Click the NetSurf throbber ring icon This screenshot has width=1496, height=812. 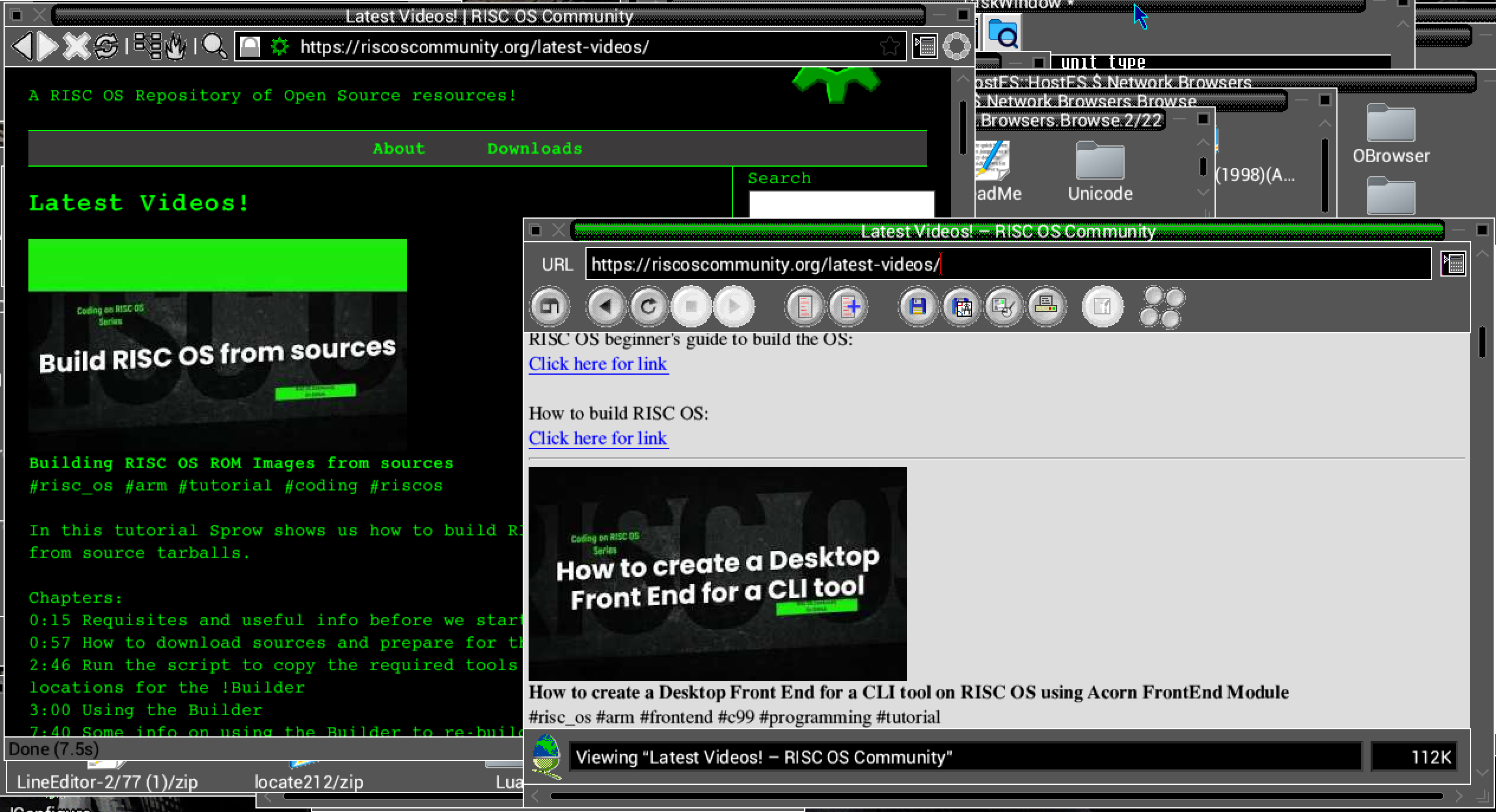pyautogui.click(x=956, y=47)
